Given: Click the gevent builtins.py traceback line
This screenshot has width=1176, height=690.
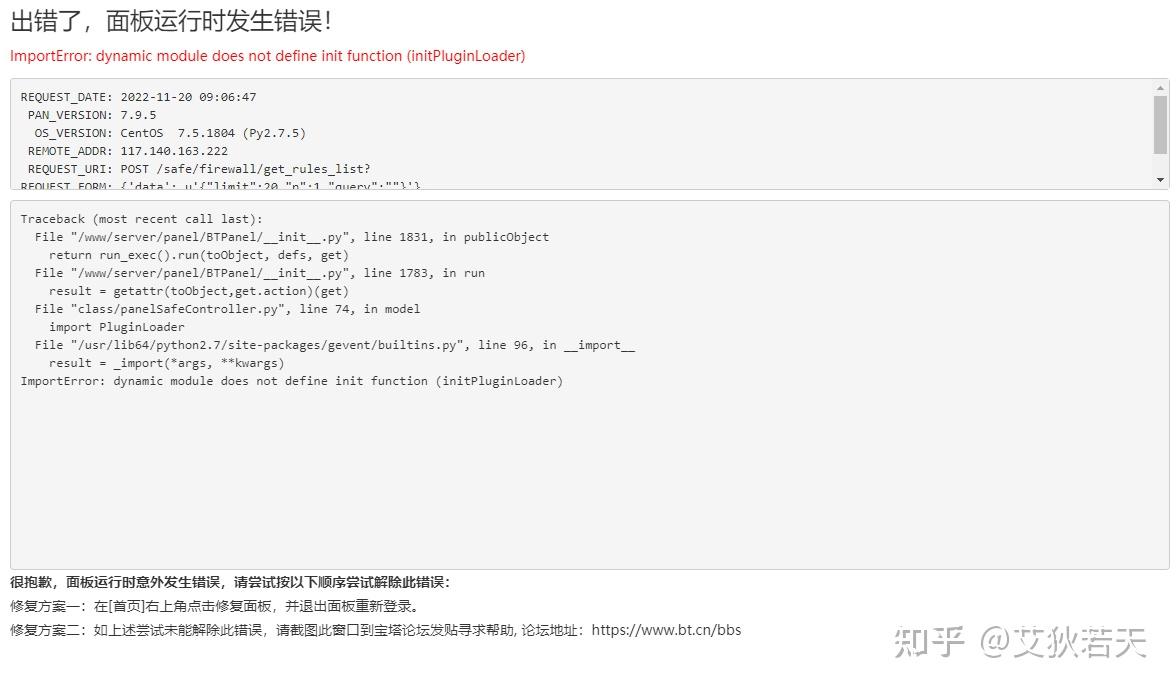Looking at the screenshot, I should (x=334, y=345).
